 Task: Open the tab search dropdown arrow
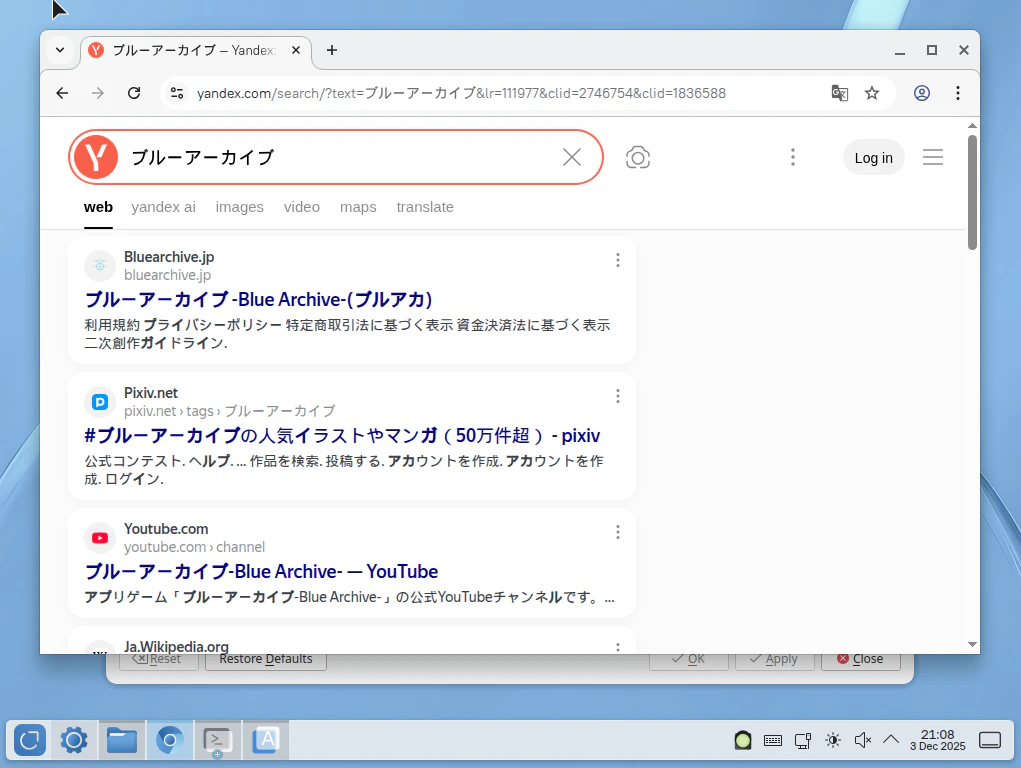point(60,50)
